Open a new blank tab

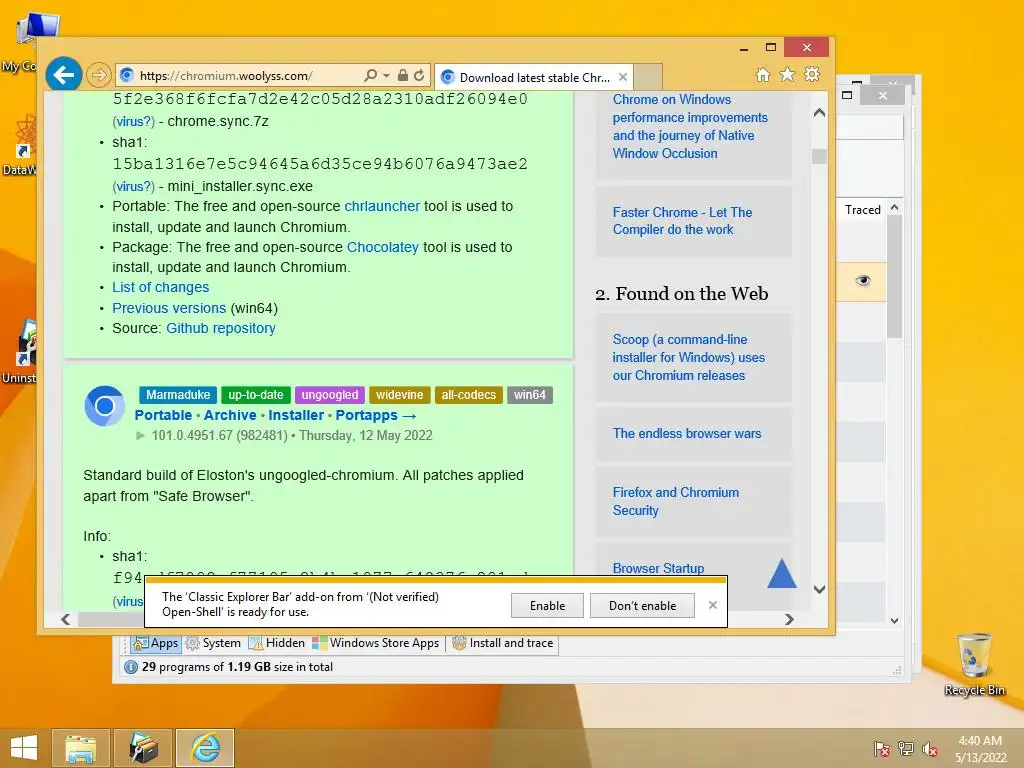[x=648, y=77]
